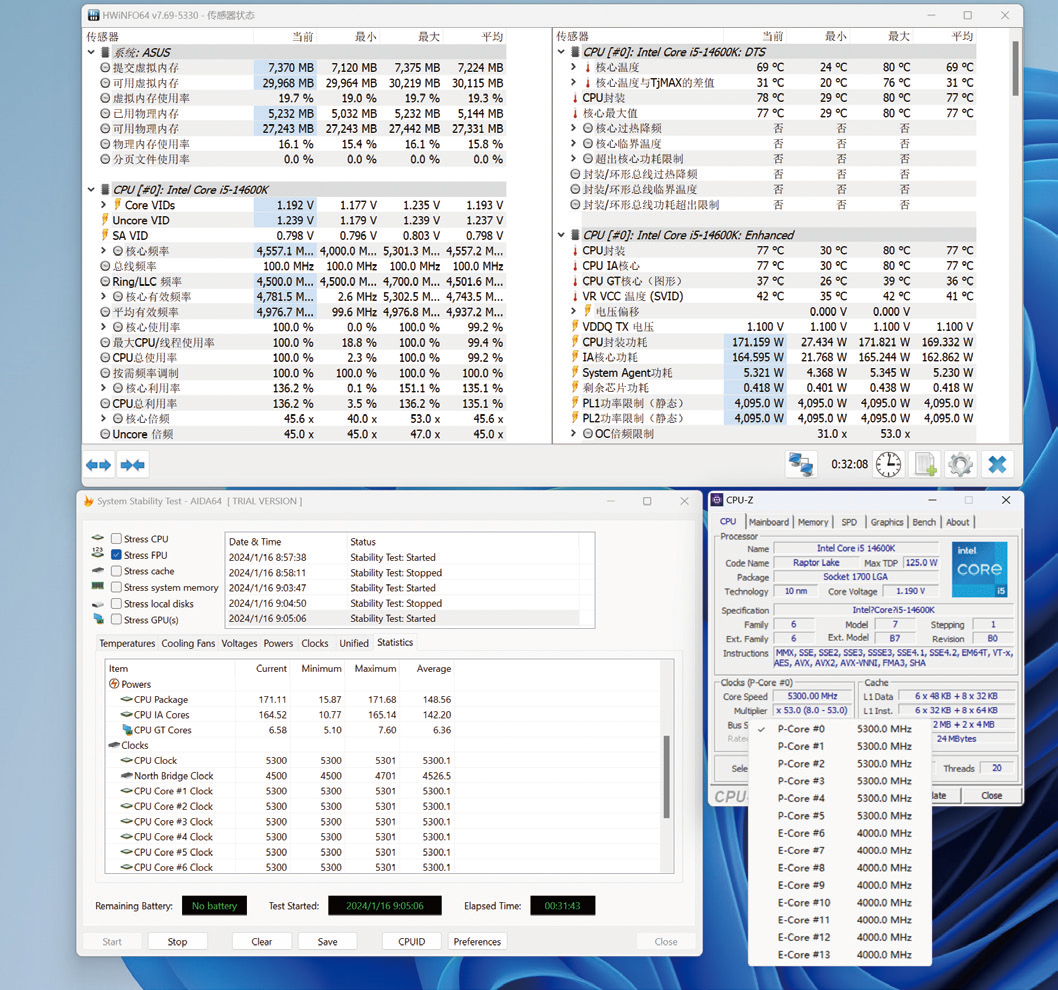This screenshot has width=1058, height=990.
Task: Expand the 核心温度 row in DTS
Action: pos(574,67)
